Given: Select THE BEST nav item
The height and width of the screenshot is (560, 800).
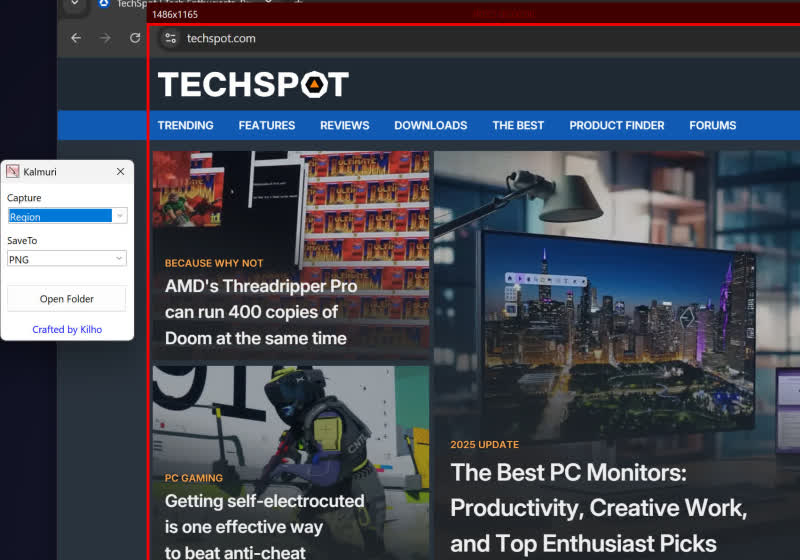Looking at the screenshot, I should pyautogui.click(x=518, y=125).
